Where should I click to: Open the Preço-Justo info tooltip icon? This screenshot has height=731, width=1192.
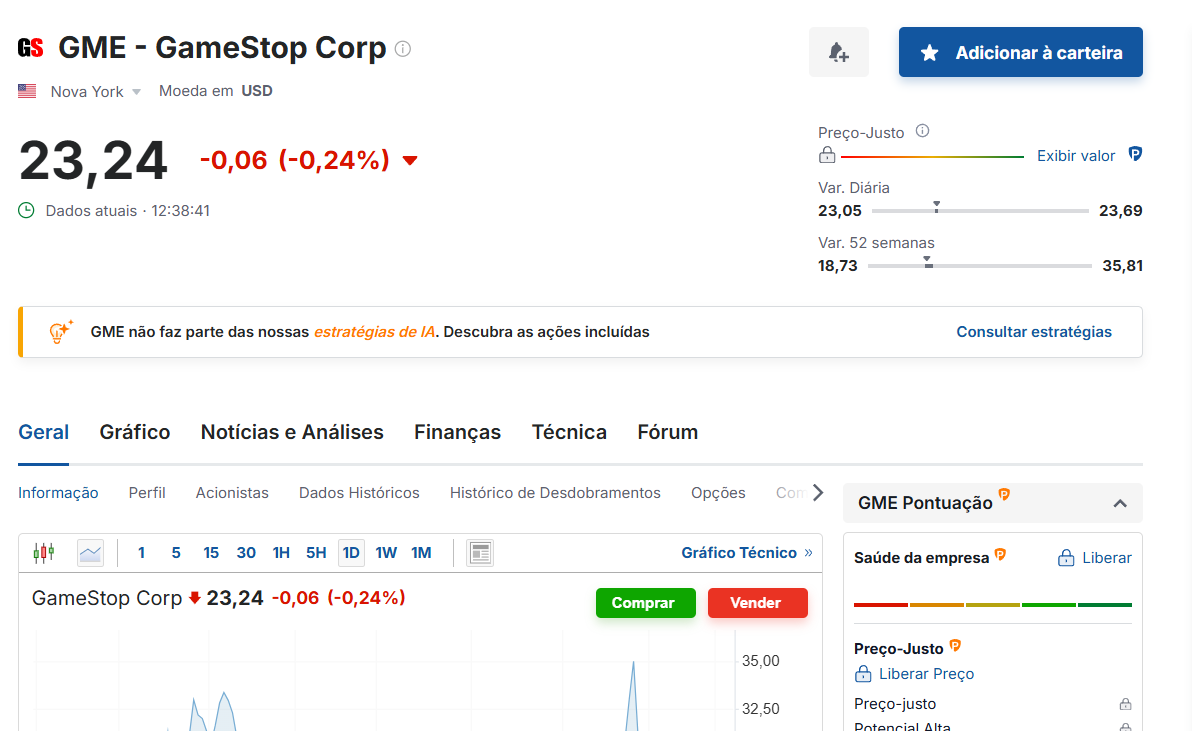[x=922, y=131]
